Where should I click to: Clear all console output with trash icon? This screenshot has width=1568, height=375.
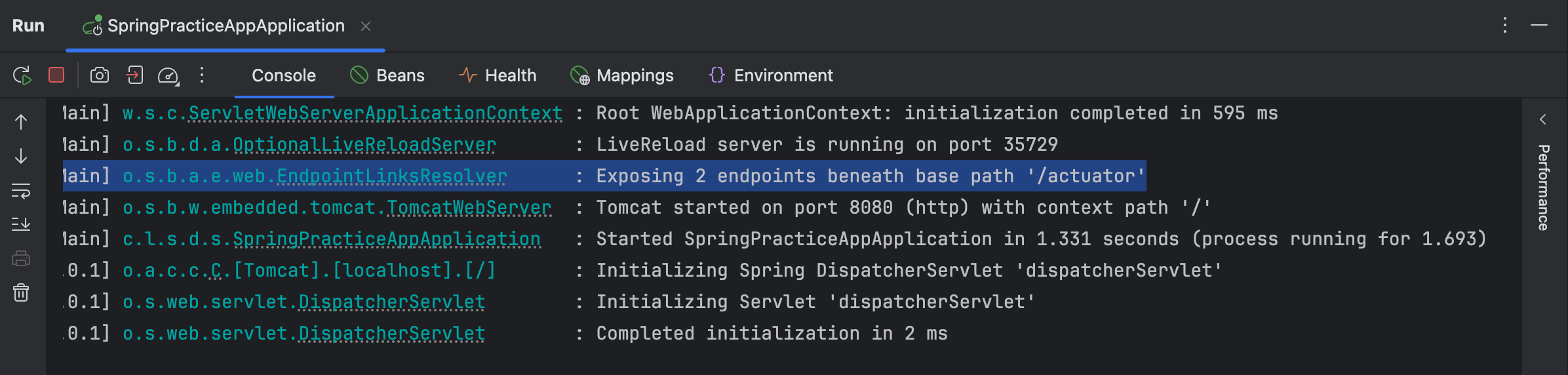pos(21,292)
